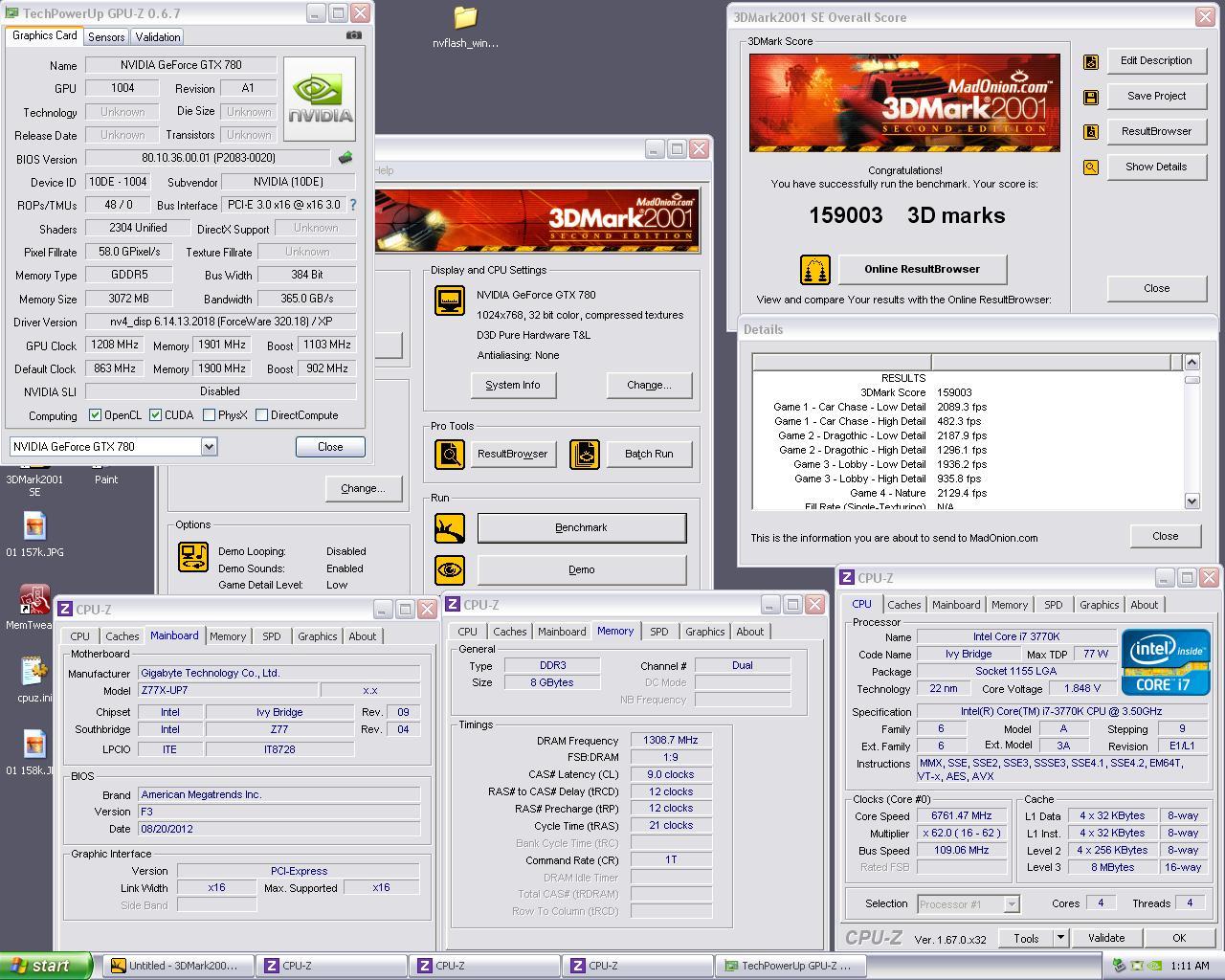Click the Edit Description icon in 3DMark score

coord(1090,61)
